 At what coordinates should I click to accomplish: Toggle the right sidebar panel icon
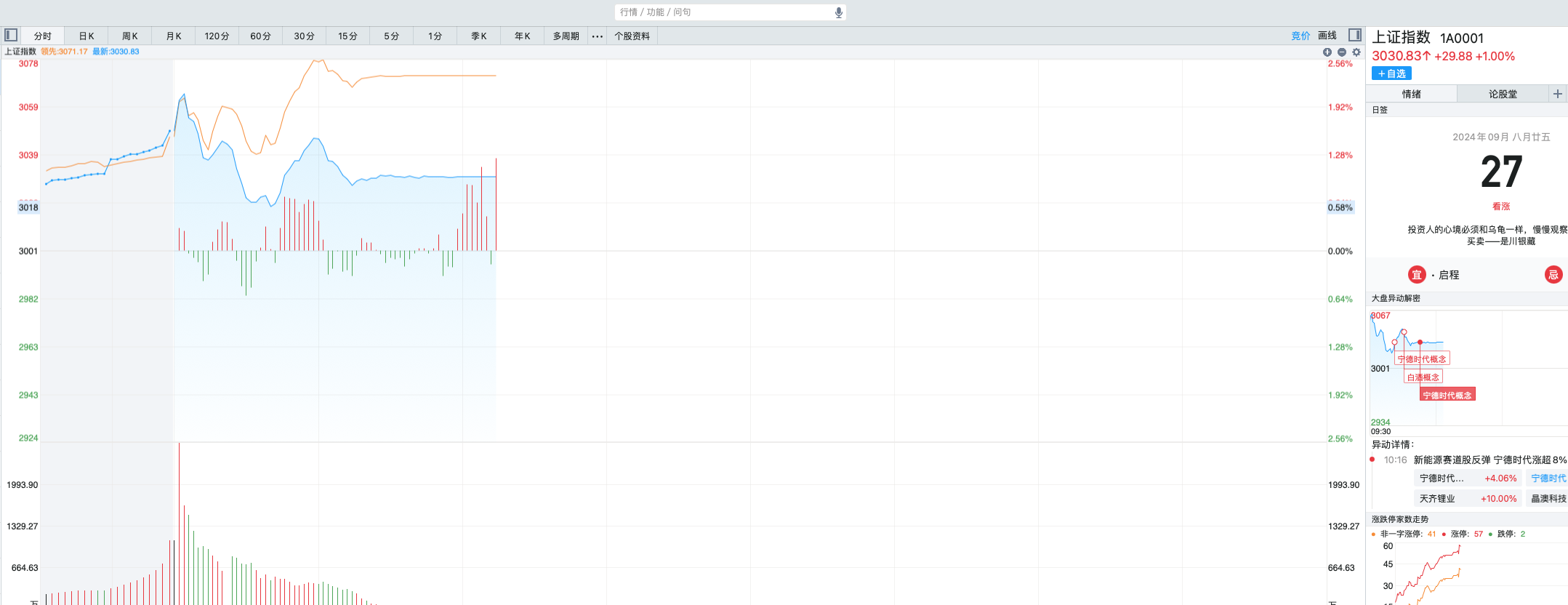pos(1354,35)
